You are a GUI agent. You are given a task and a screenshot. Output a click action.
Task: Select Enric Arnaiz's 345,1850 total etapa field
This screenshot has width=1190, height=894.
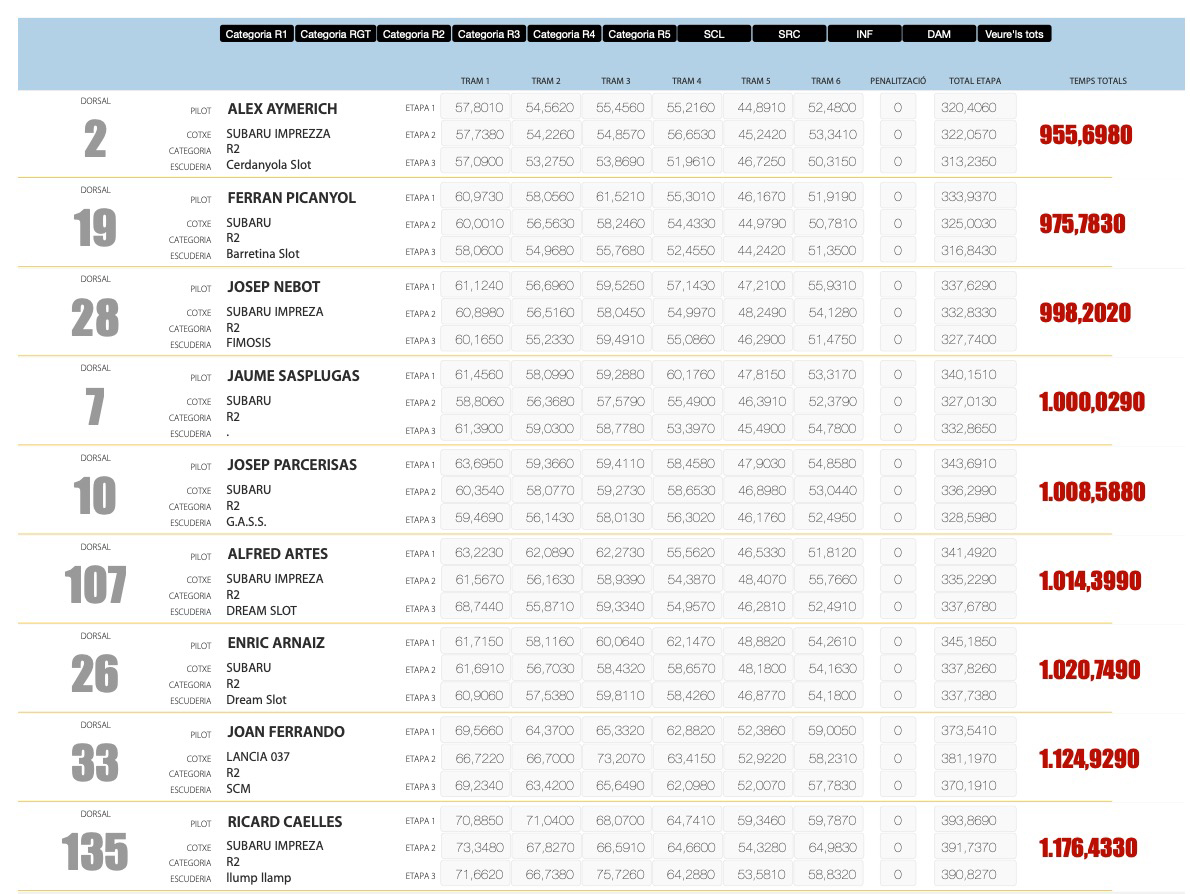coord(974,642)
